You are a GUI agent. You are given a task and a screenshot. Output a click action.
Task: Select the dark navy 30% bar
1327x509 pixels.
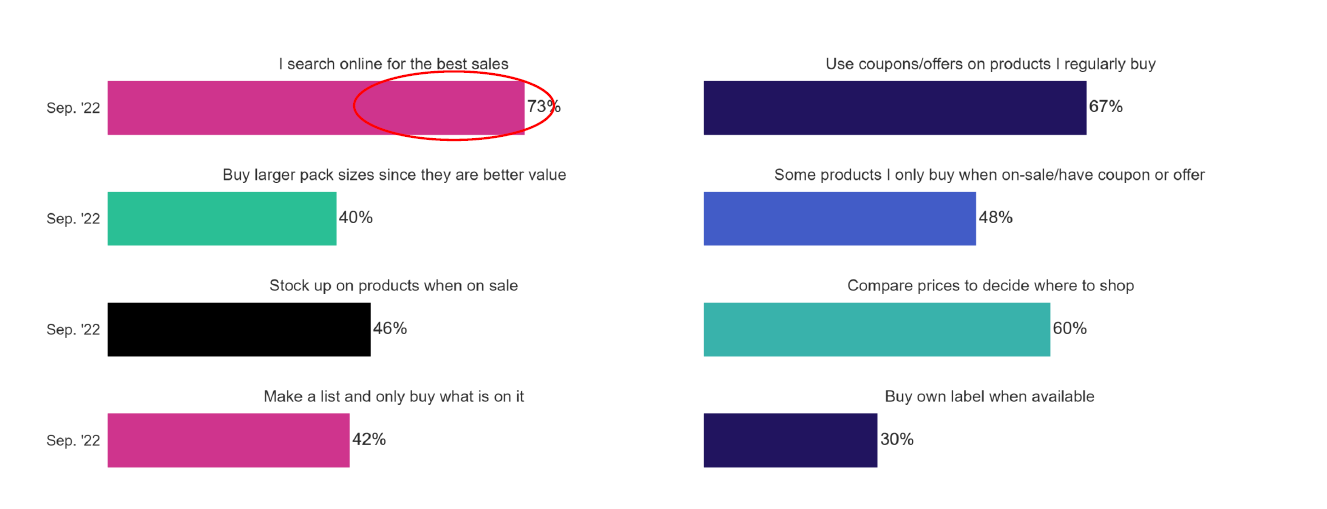pos(790,440)
